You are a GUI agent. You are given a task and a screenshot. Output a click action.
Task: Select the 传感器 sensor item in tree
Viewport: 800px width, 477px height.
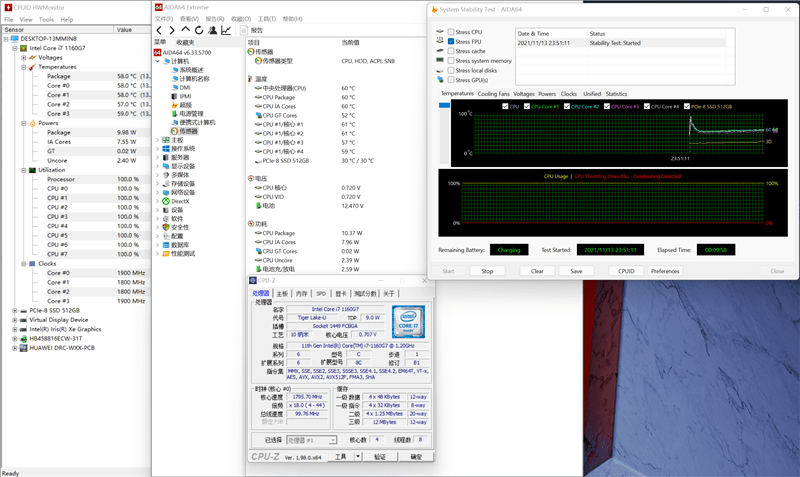click(188, 131)
